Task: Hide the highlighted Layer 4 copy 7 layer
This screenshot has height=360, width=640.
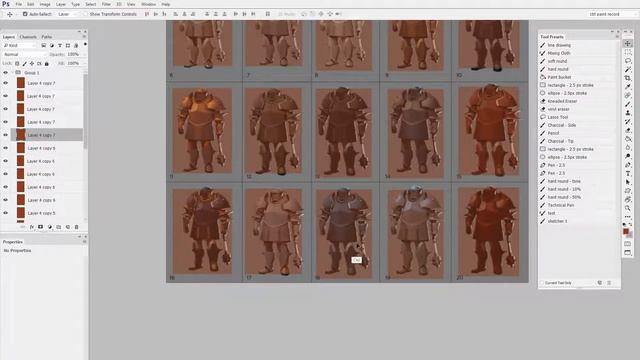Action: (x=6, y=135)
